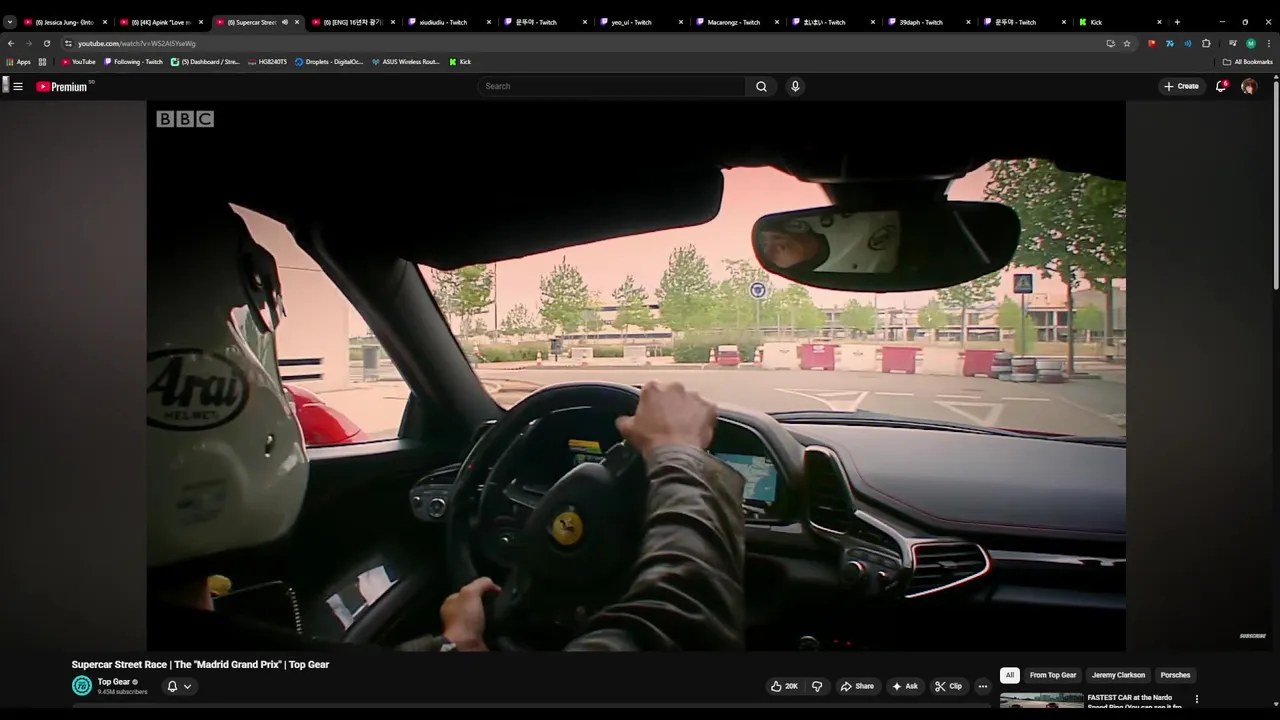This screenshot has height=720, width=1280.
Task: Open the YouTube bookmark
Action: (x=78, y=62)
